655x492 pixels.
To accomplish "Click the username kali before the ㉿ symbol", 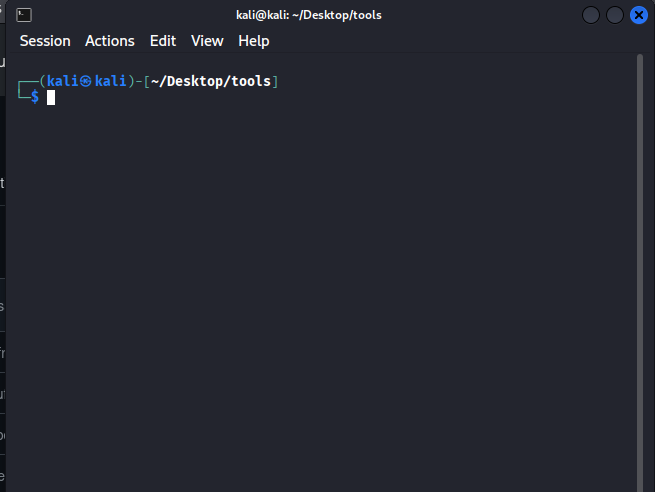I will [x=62, y=81].
